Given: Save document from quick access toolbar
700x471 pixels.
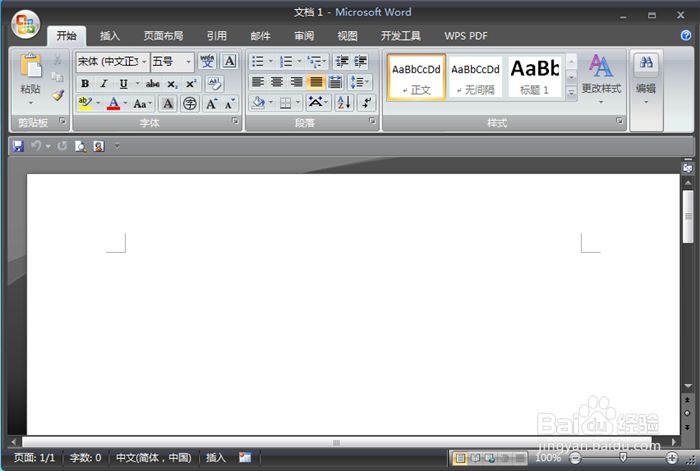Looking at the screenshot, I should coord(18,146).
